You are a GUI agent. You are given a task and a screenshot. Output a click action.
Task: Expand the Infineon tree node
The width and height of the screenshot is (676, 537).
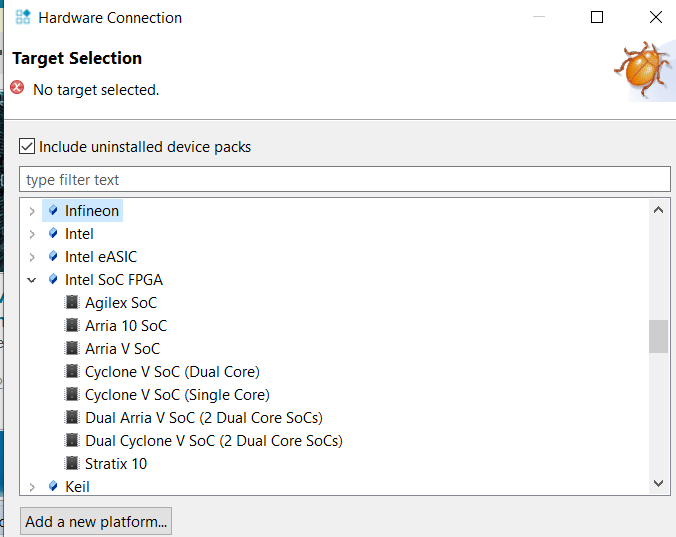click(x=32, y=211)
